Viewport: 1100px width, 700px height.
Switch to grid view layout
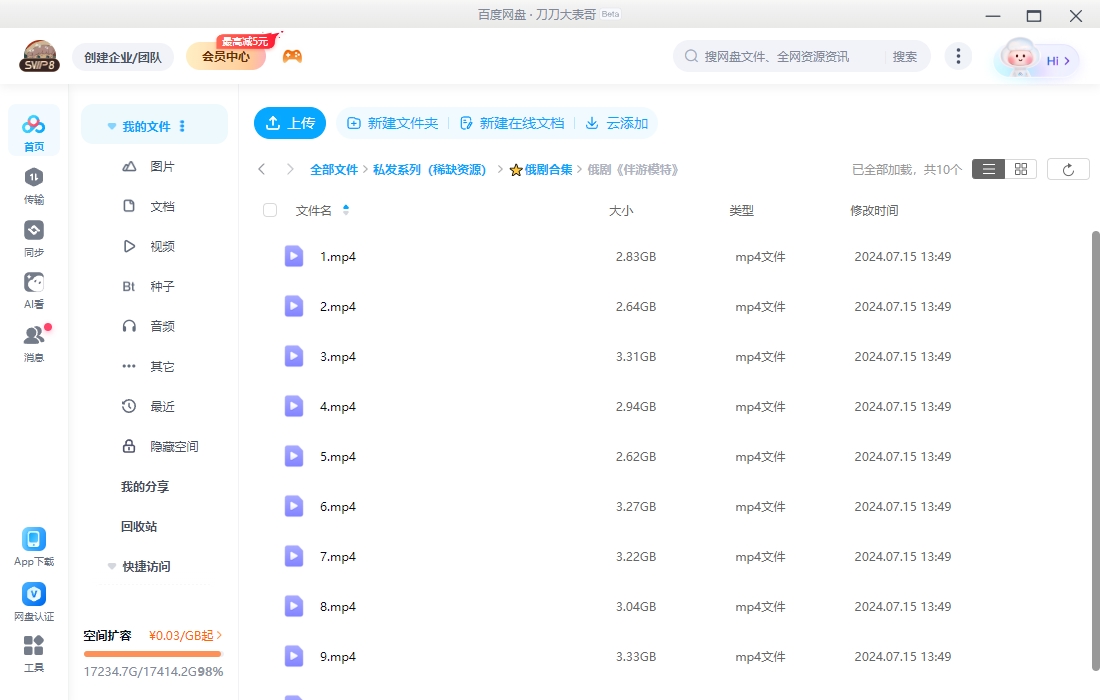pyautogui.click(x=1020, y=168)
